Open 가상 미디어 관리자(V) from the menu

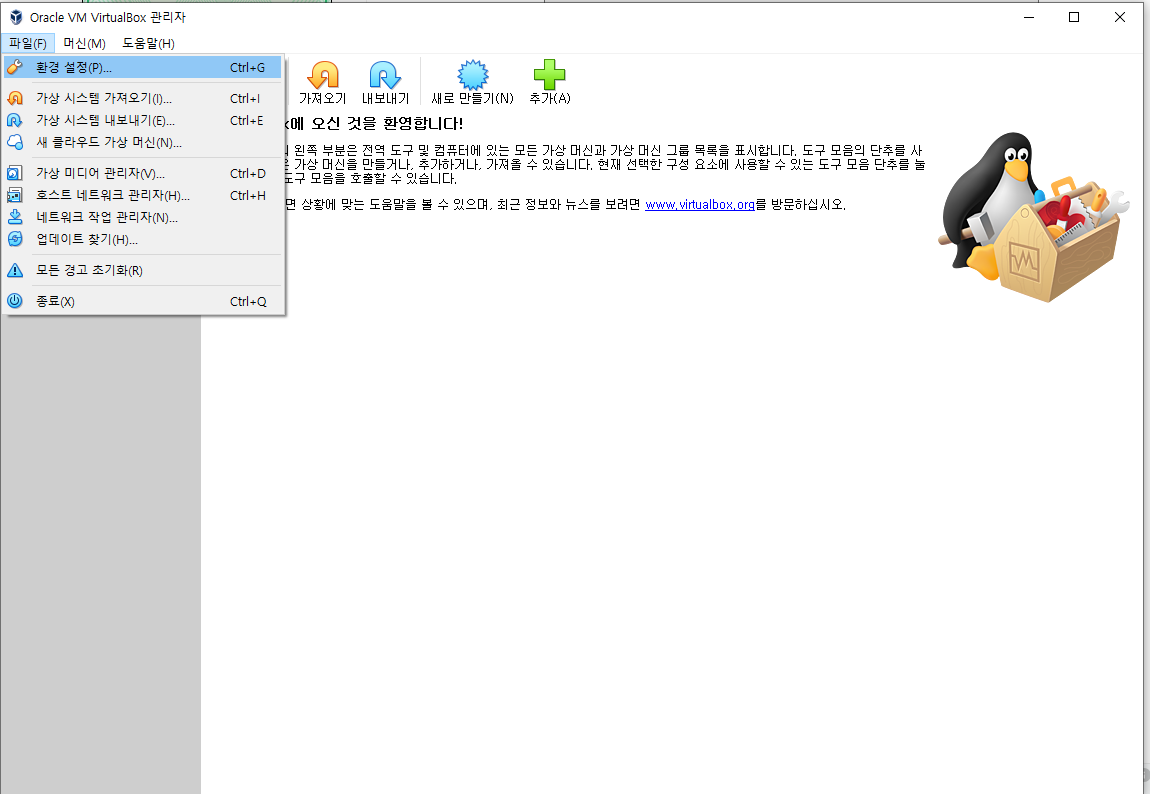coord(142,173)
